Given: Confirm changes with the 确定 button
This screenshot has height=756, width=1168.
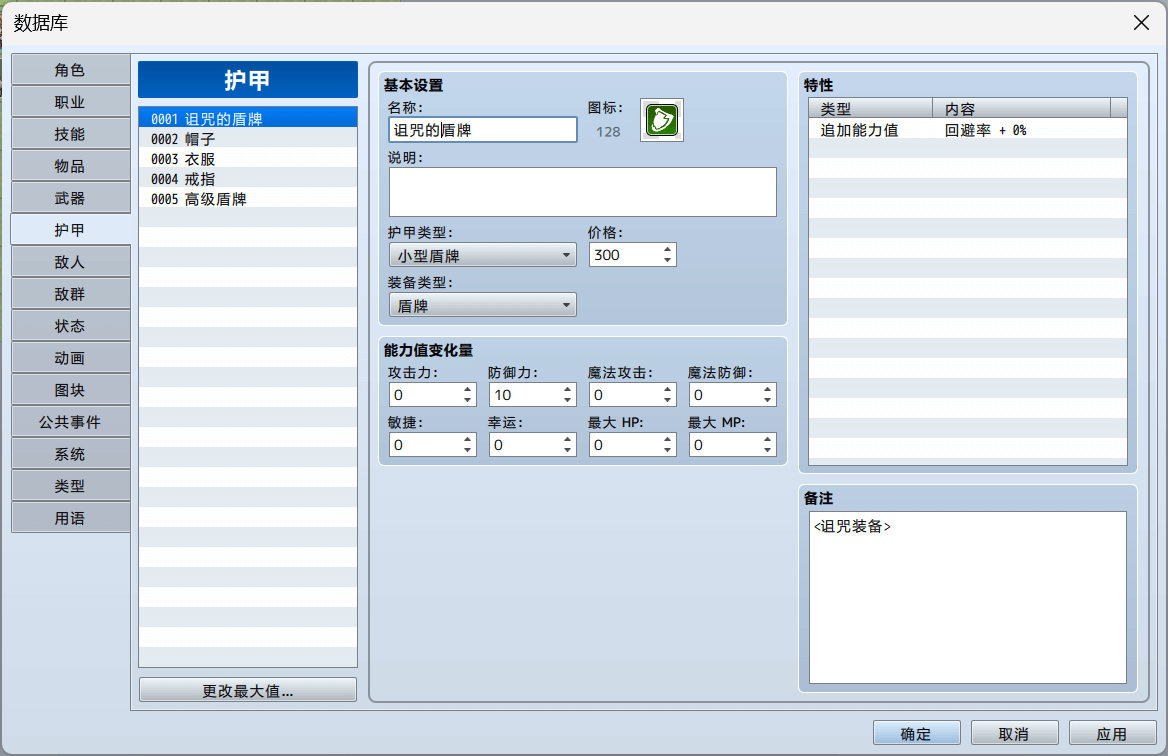Looking at the screenshot, I should pos(916,732).
